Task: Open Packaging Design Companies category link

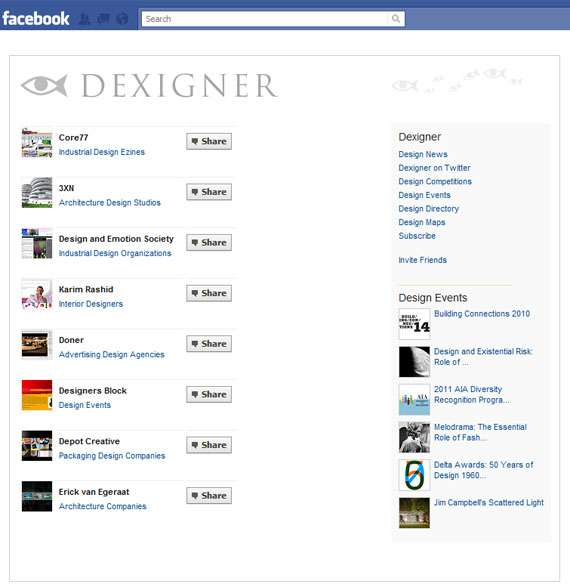Action: point(112,456)
